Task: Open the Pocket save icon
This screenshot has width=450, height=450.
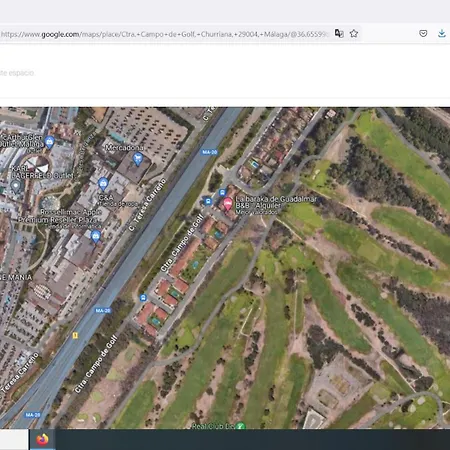Action: coord(423,33)
